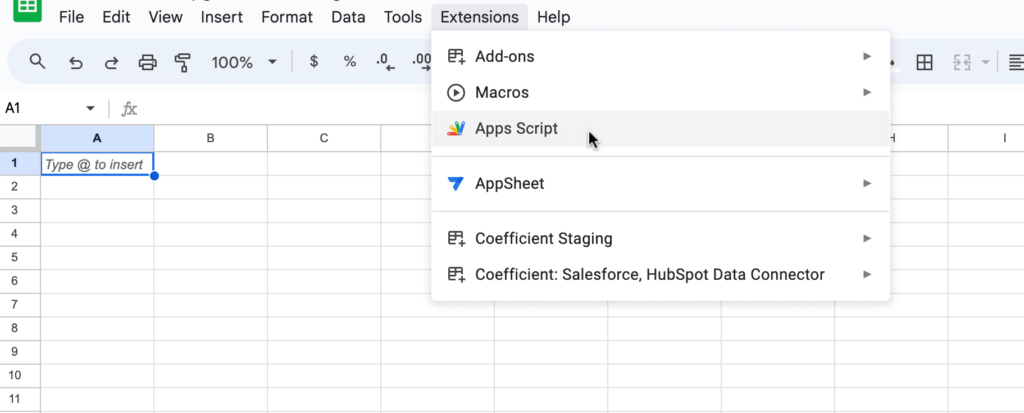The height and width of the screenshot is (413, 1024).
Task: Open the merge cells dropdown arrow
Action: [985, 63]
